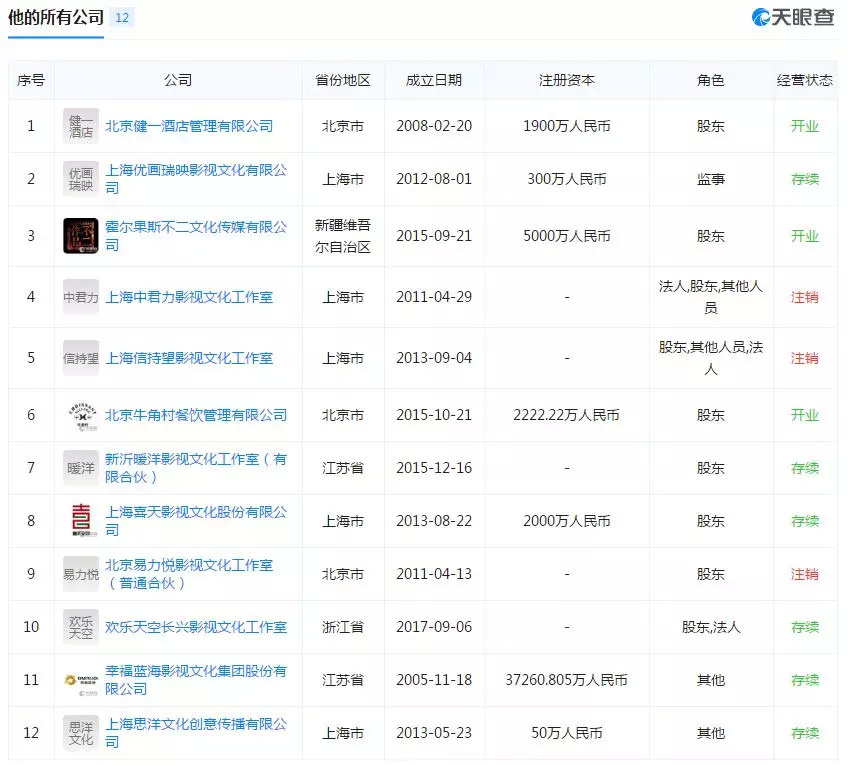
Task: Open 欢乐天空长兴影视文化工作室 link
Action: point(196,627)
